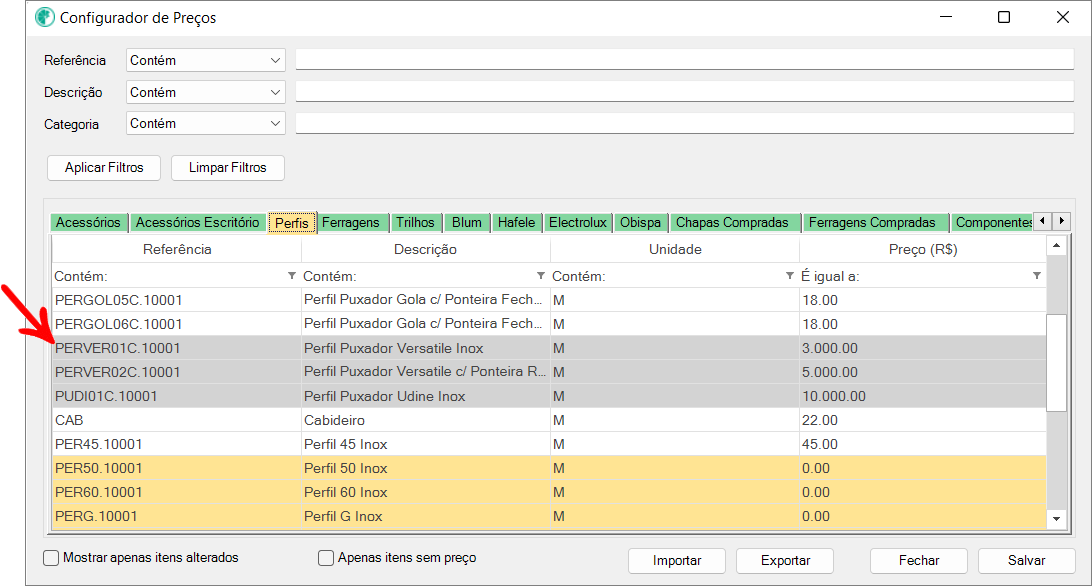Check the Apenas itens sem preço box
This screenshot has width=1092, height=586.
325,558
